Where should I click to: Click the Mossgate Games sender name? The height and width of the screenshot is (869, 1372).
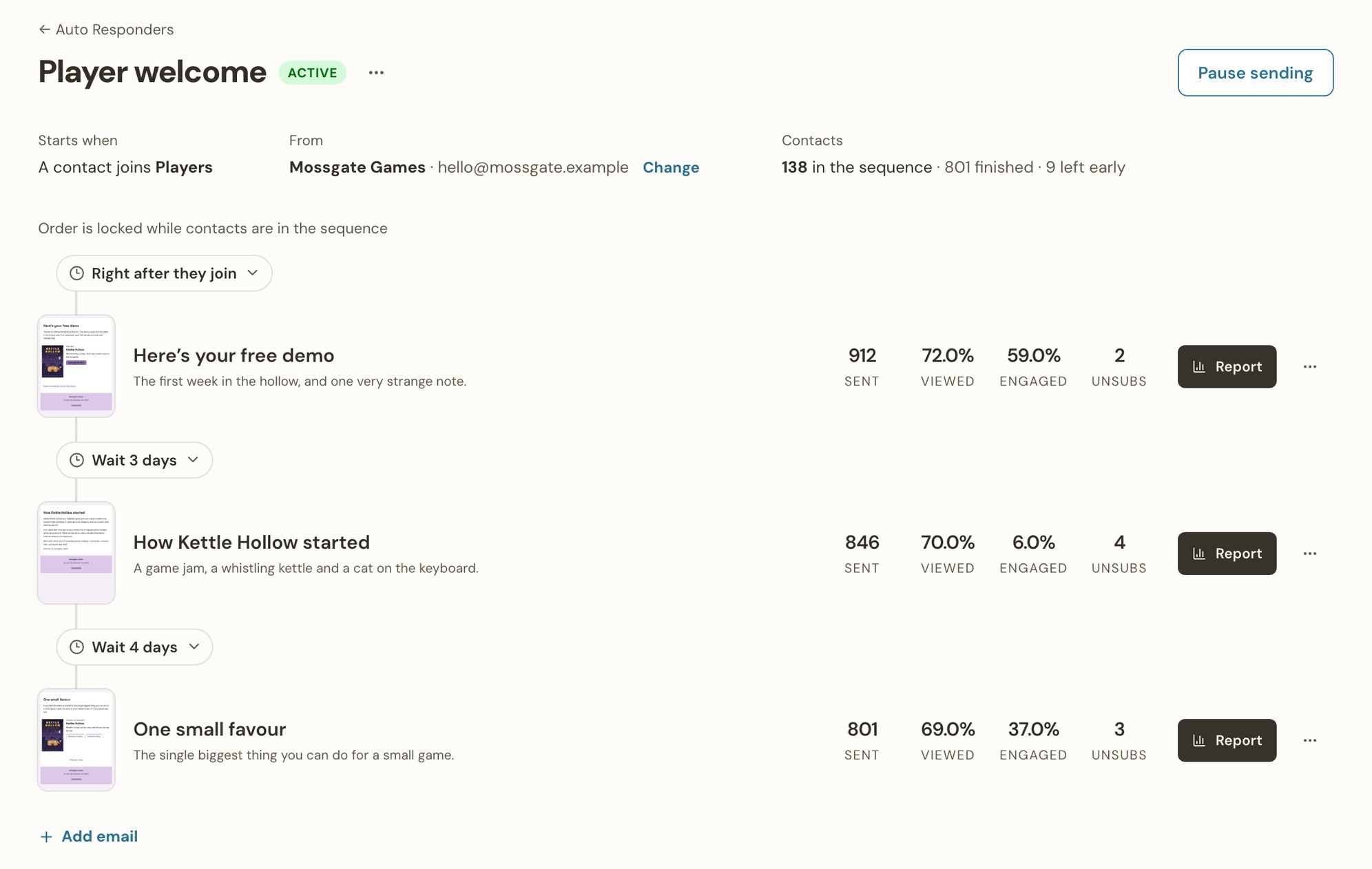coord(357,167)
